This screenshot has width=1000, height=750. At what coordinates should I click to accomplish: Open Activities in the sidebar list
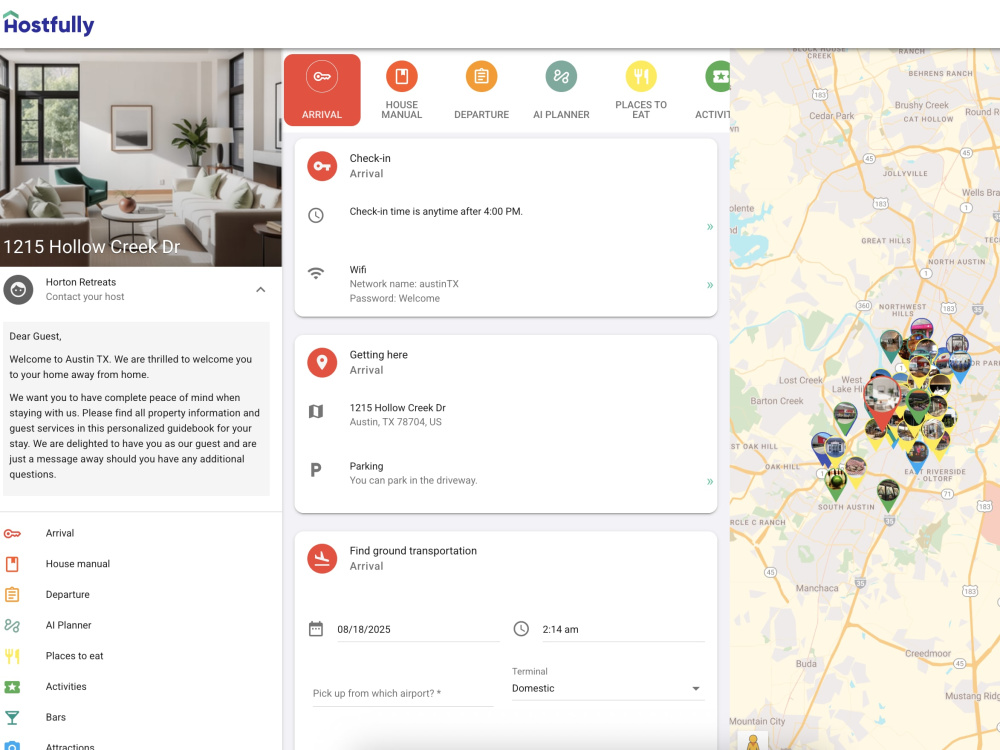pos(66,686)
